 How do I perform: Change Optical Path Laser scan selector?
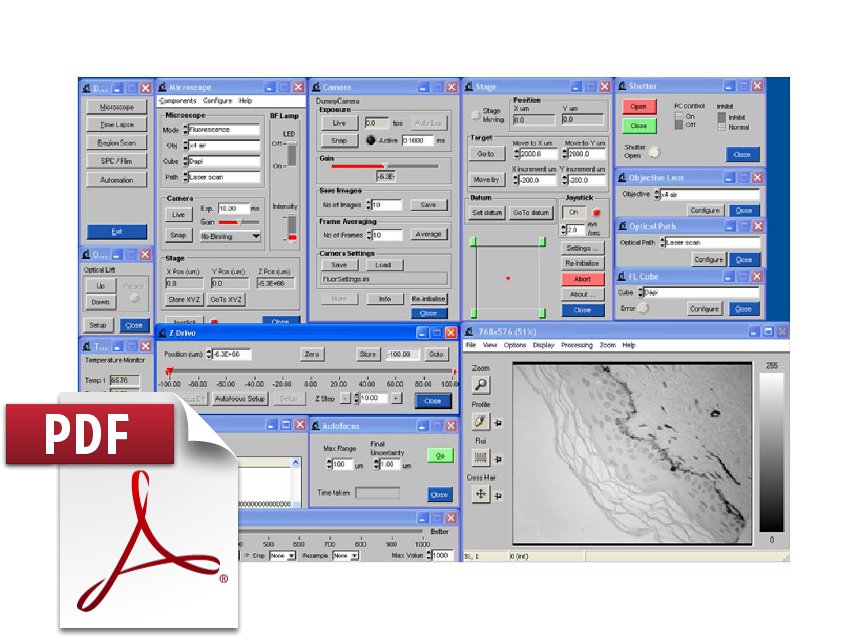click(662, 242)
